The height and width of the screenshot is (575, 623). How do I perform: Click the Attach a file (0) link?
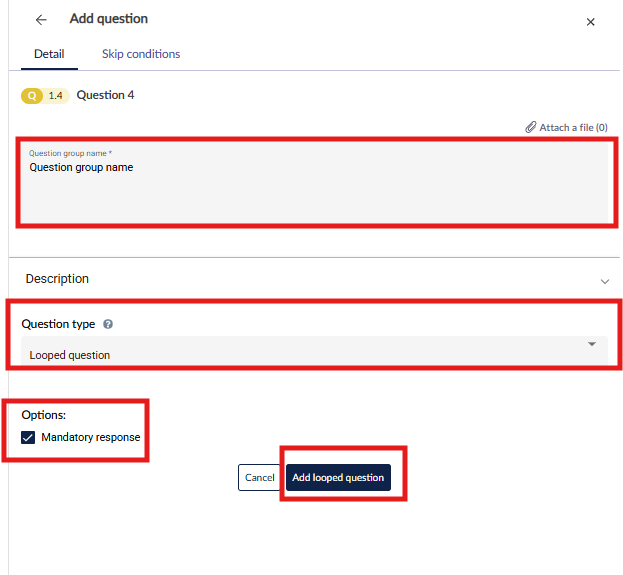(x=573, y=128)
